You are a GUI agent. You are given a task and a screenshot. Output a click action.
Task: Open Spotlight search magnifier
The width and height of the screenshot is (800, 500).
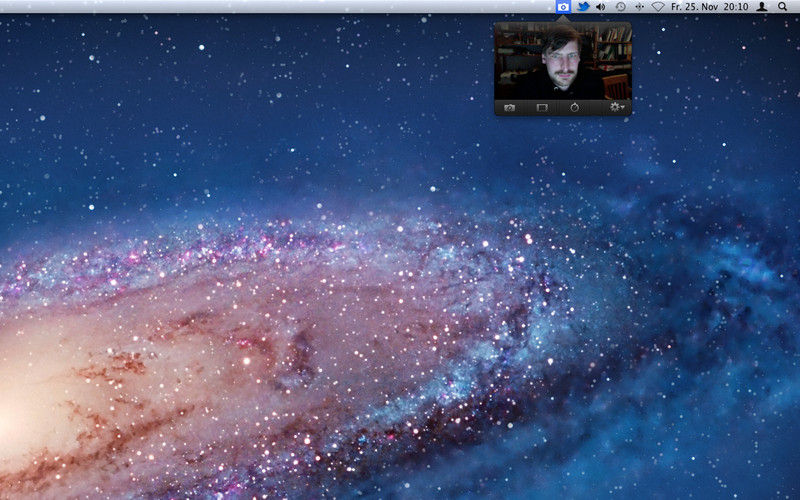(x=783, y=7)
